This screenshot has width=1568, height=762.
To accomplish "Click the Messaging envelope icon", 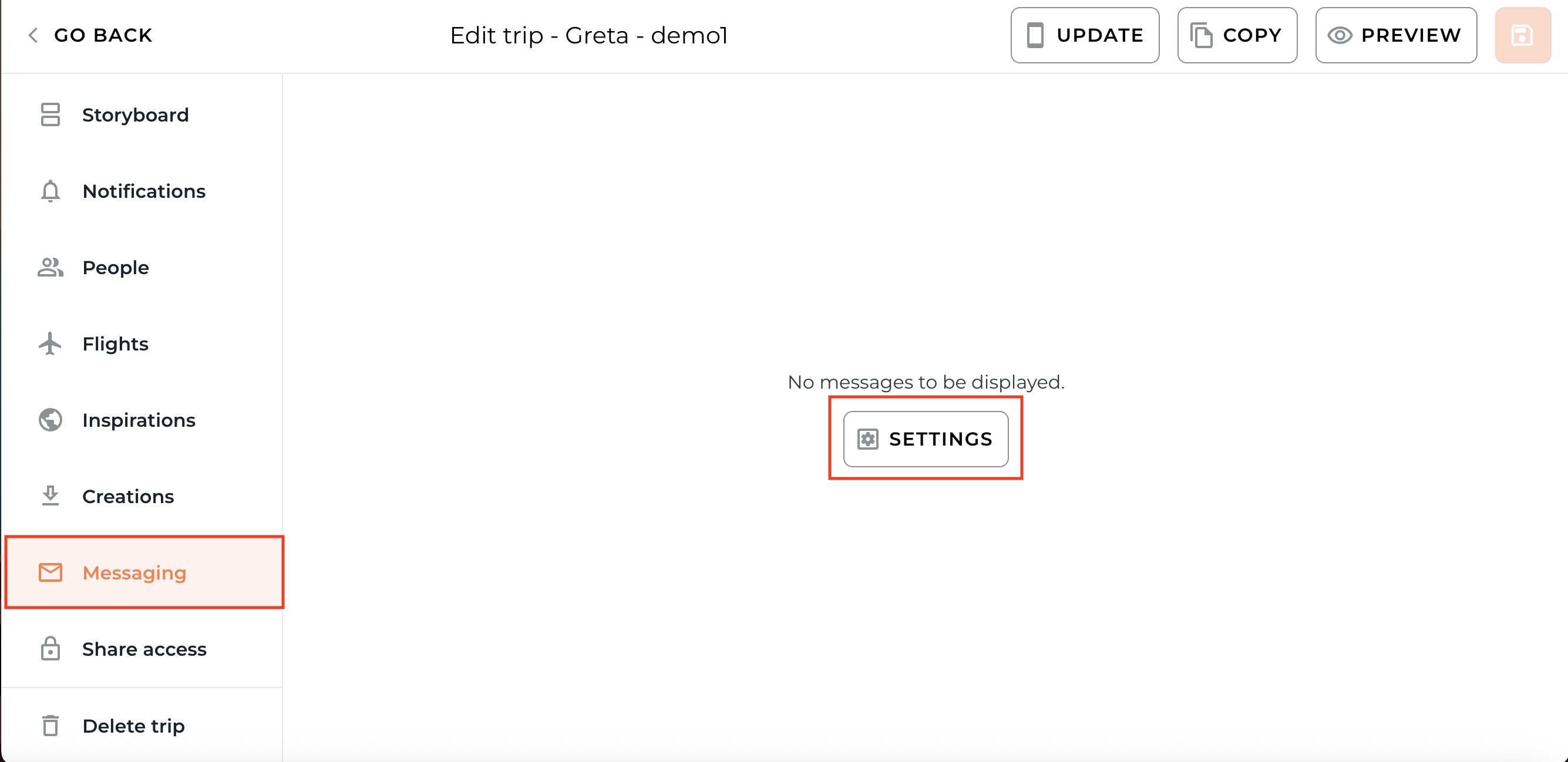I will (50, 573).
